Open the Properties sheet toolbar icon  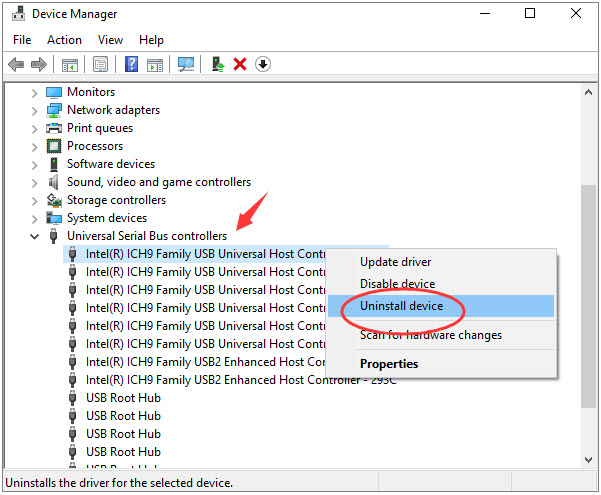click(100, 64)
